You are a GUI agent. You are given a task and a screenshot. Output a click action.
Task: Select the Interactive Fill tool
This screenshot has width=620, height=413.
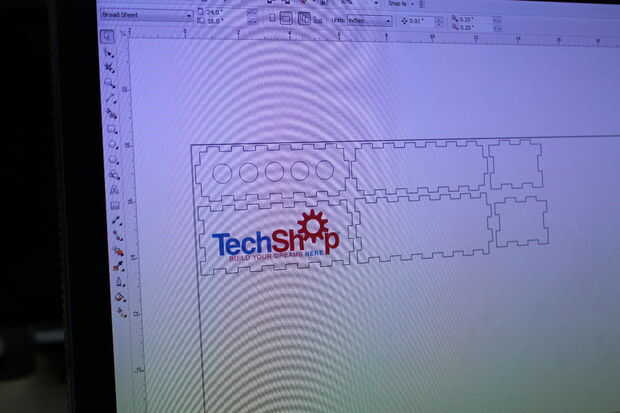point(121,313)
